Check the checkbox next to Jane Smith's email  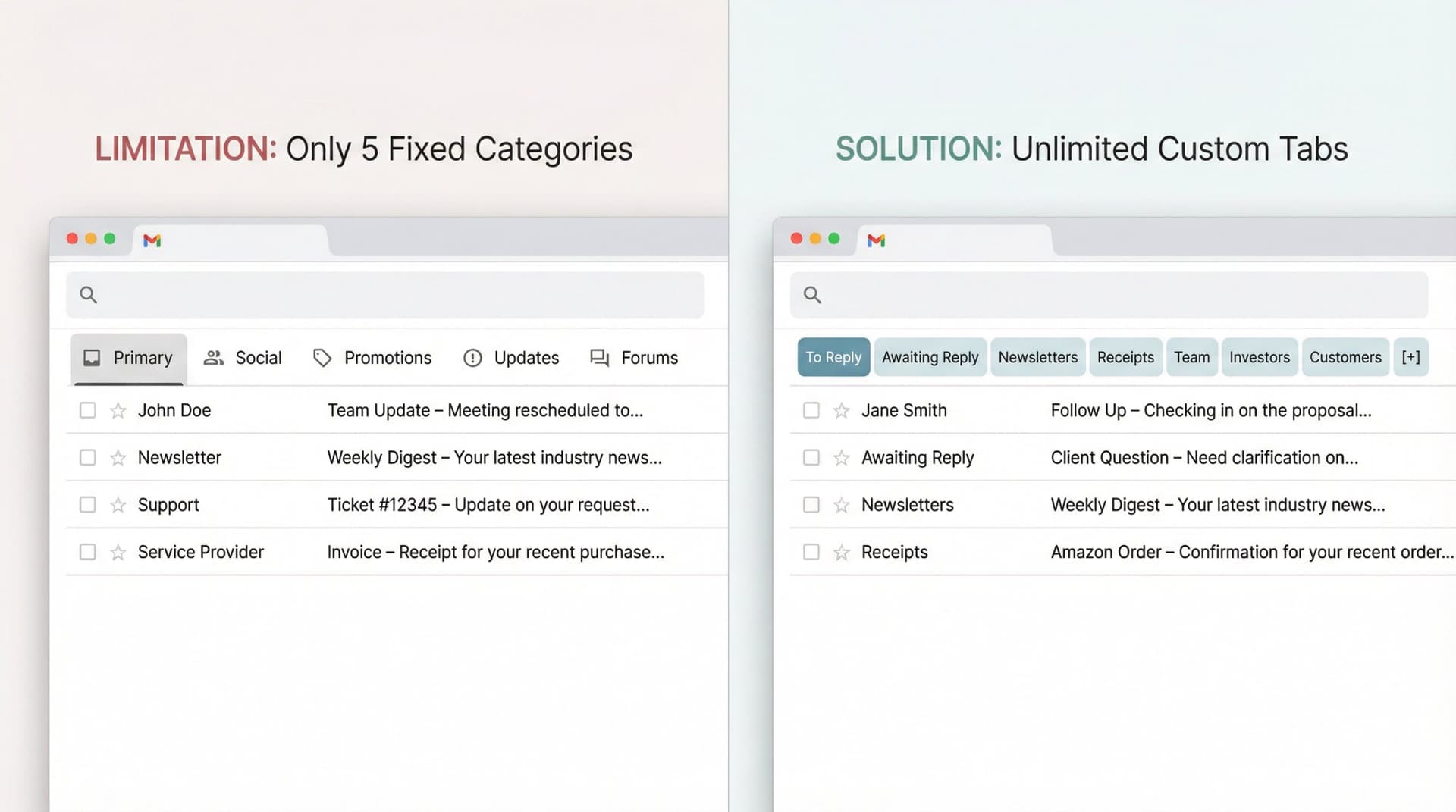(811, 410)
